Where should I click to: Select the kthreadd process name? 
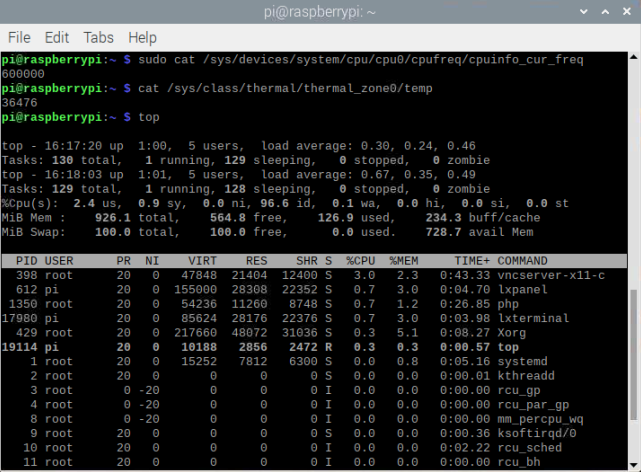[x=526, y=376]
